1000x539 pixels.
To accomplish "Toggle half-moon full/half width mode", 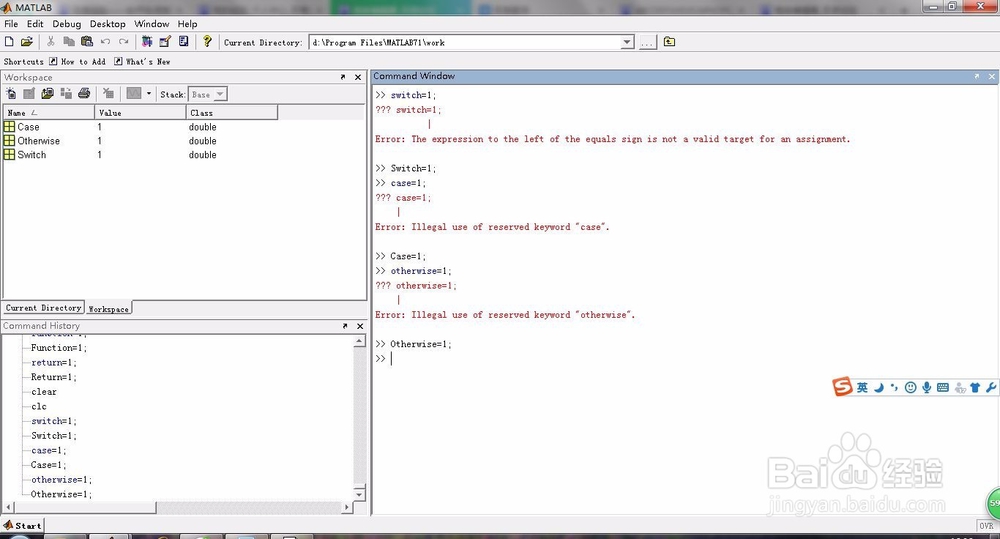I will [x=879, y=387].
